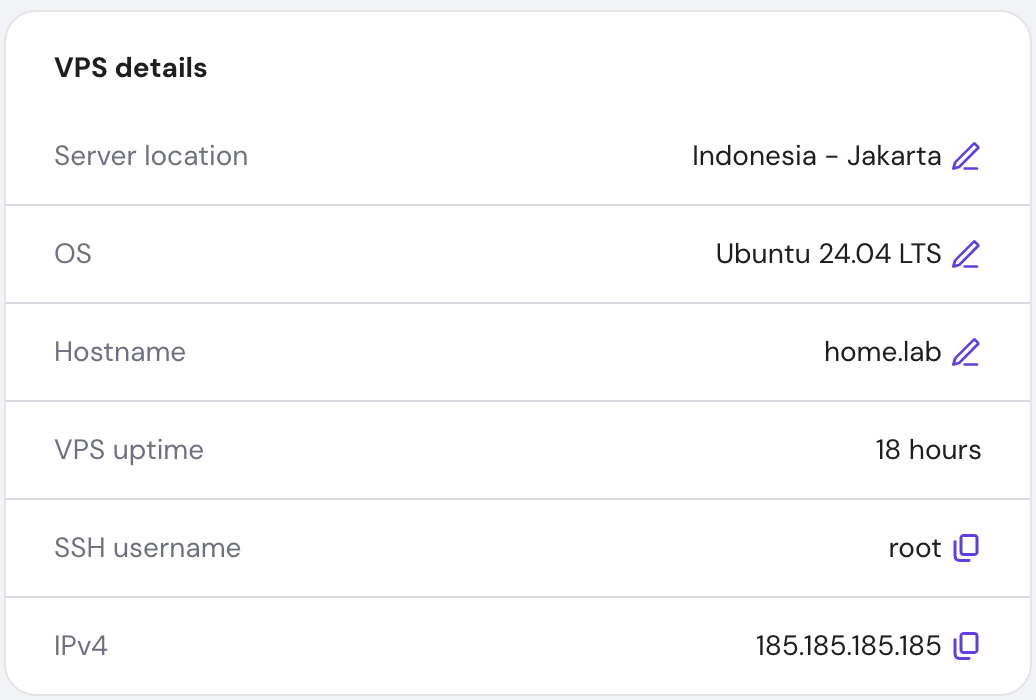Click the copy icon beside the IPv4 value
Screen dimensions: 1036x700
tap(966, 646)
